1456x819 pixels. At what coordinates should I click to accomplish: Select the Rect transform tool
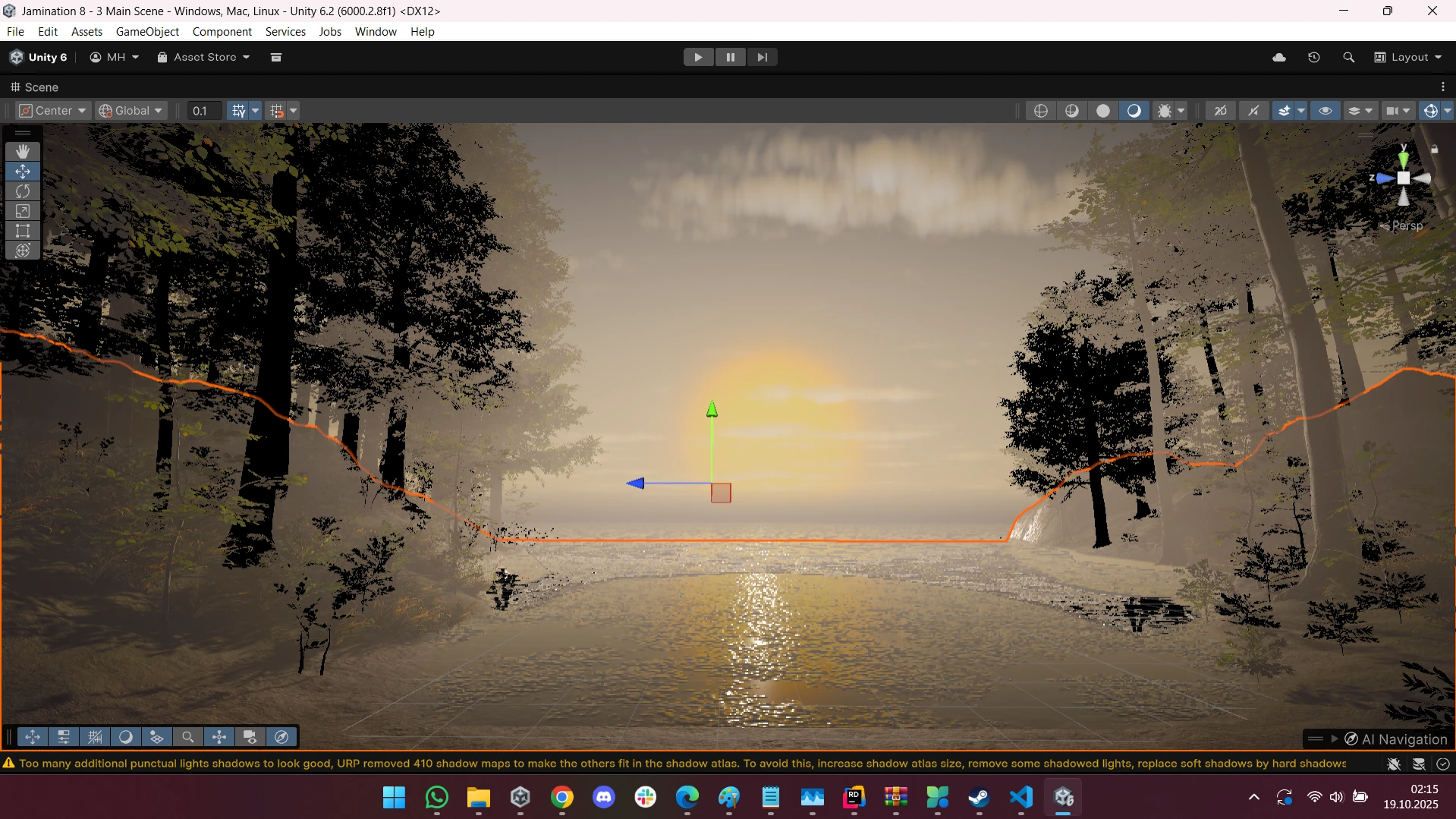pyautogui.click(x=23, y=231)
